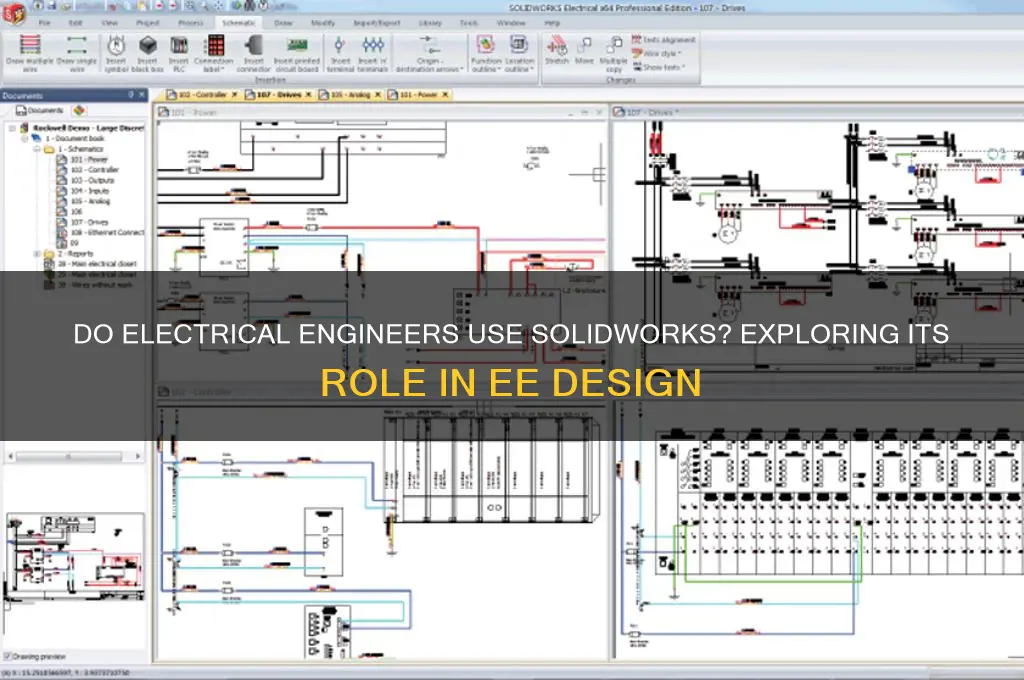Close the 102 - Controller document tab

tap(234, 95)
